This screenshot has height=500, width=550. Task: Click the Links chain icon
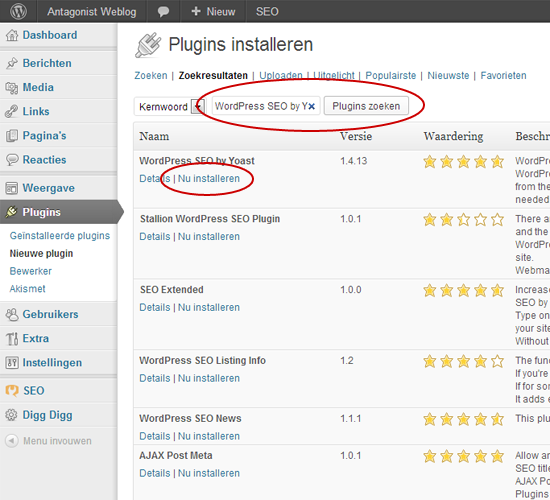(12, 112)
